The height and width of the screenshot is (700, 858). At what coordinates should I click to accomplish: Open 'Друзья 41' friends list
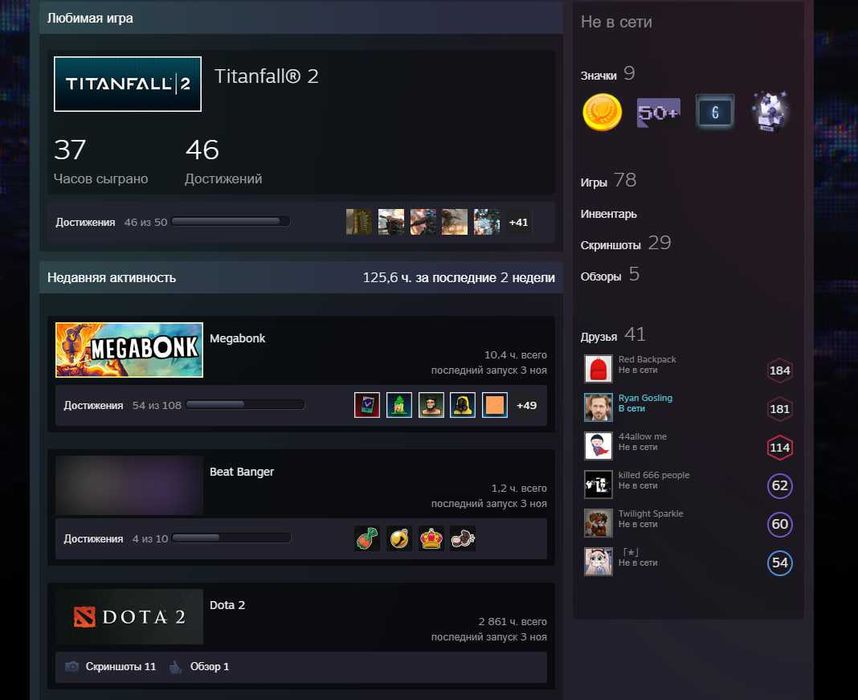(613, 335)
